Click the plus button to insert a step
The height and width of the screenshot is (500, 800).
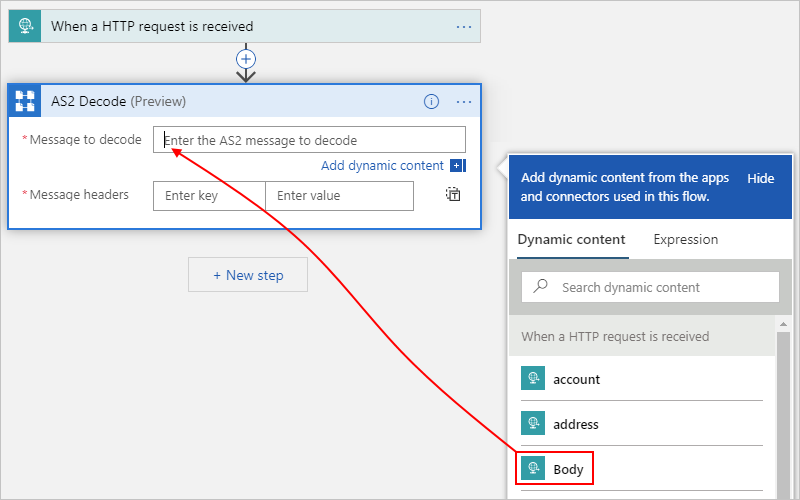[x=246, y=59]
